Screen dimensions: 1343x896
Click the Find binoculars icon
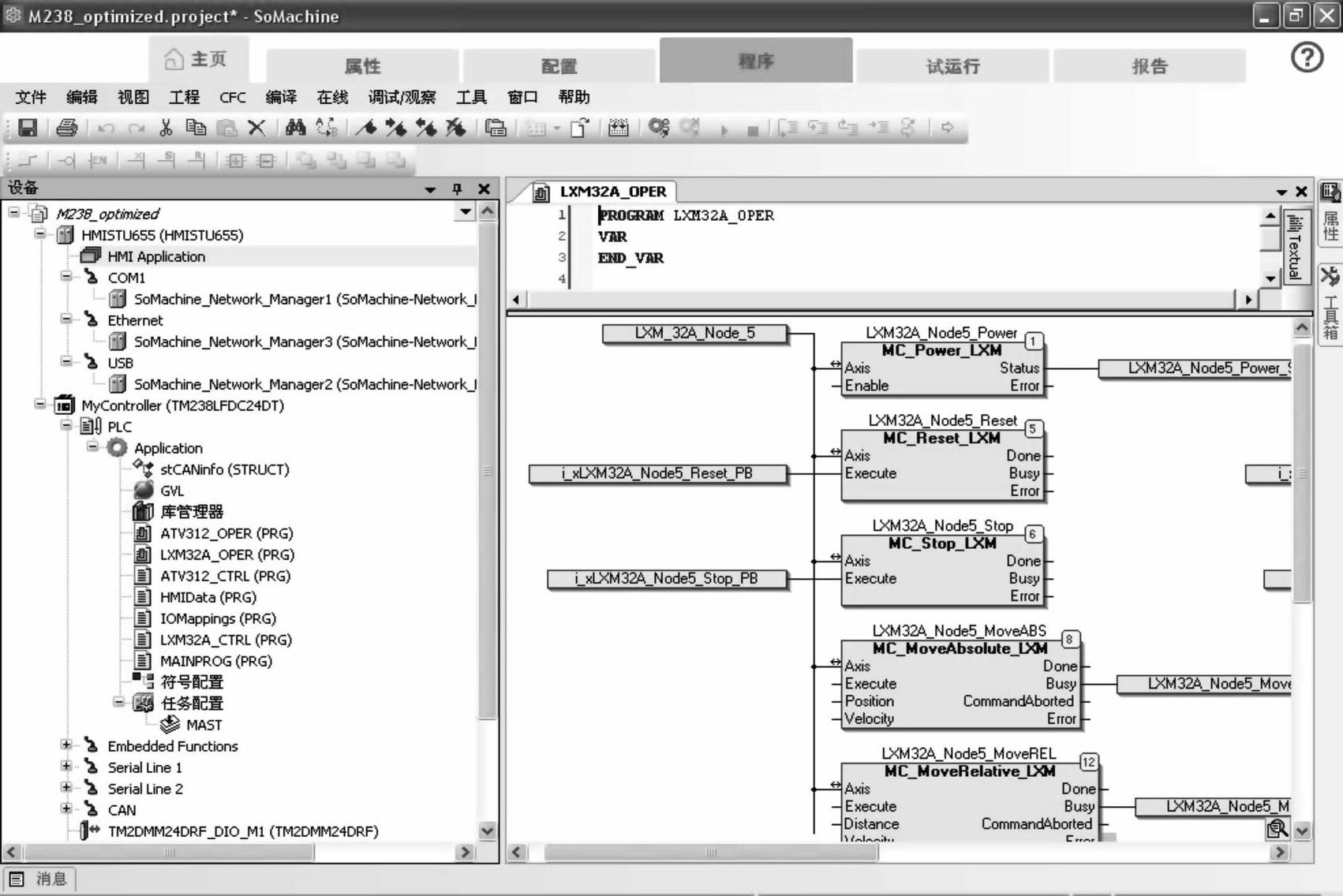pos(296,128)
